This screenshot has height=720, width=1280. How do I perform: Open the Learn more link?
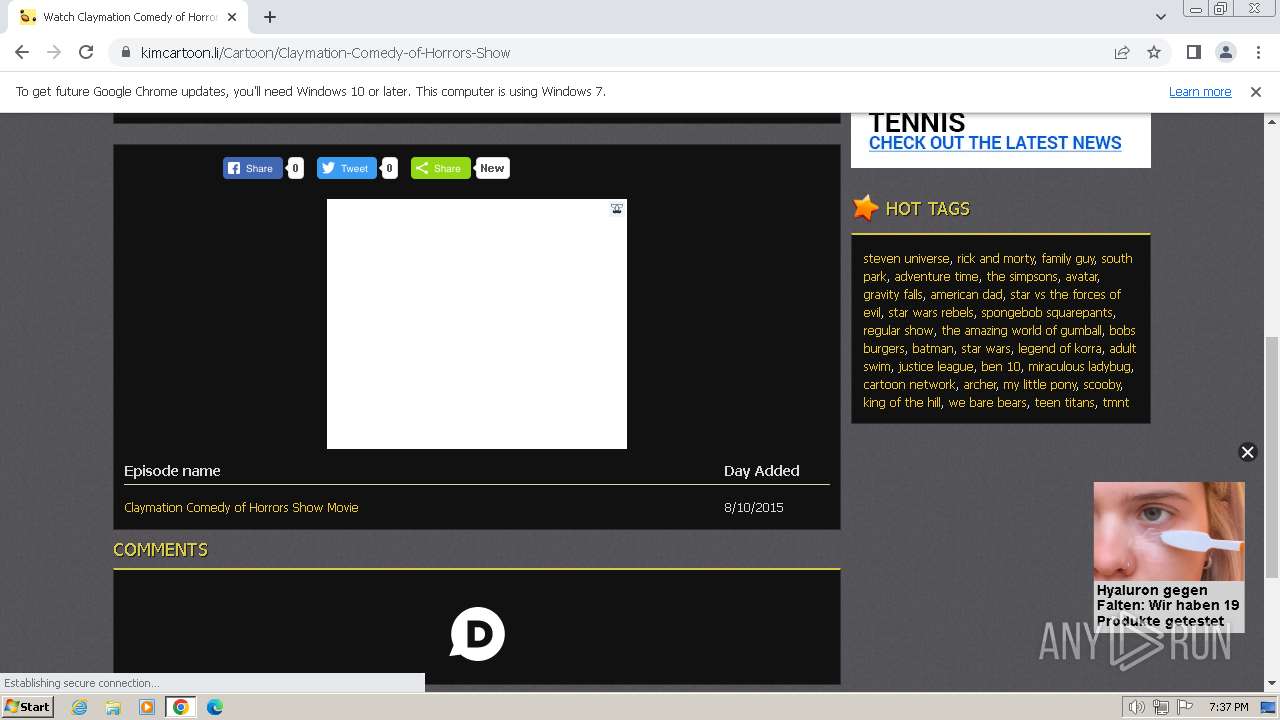1200,91
